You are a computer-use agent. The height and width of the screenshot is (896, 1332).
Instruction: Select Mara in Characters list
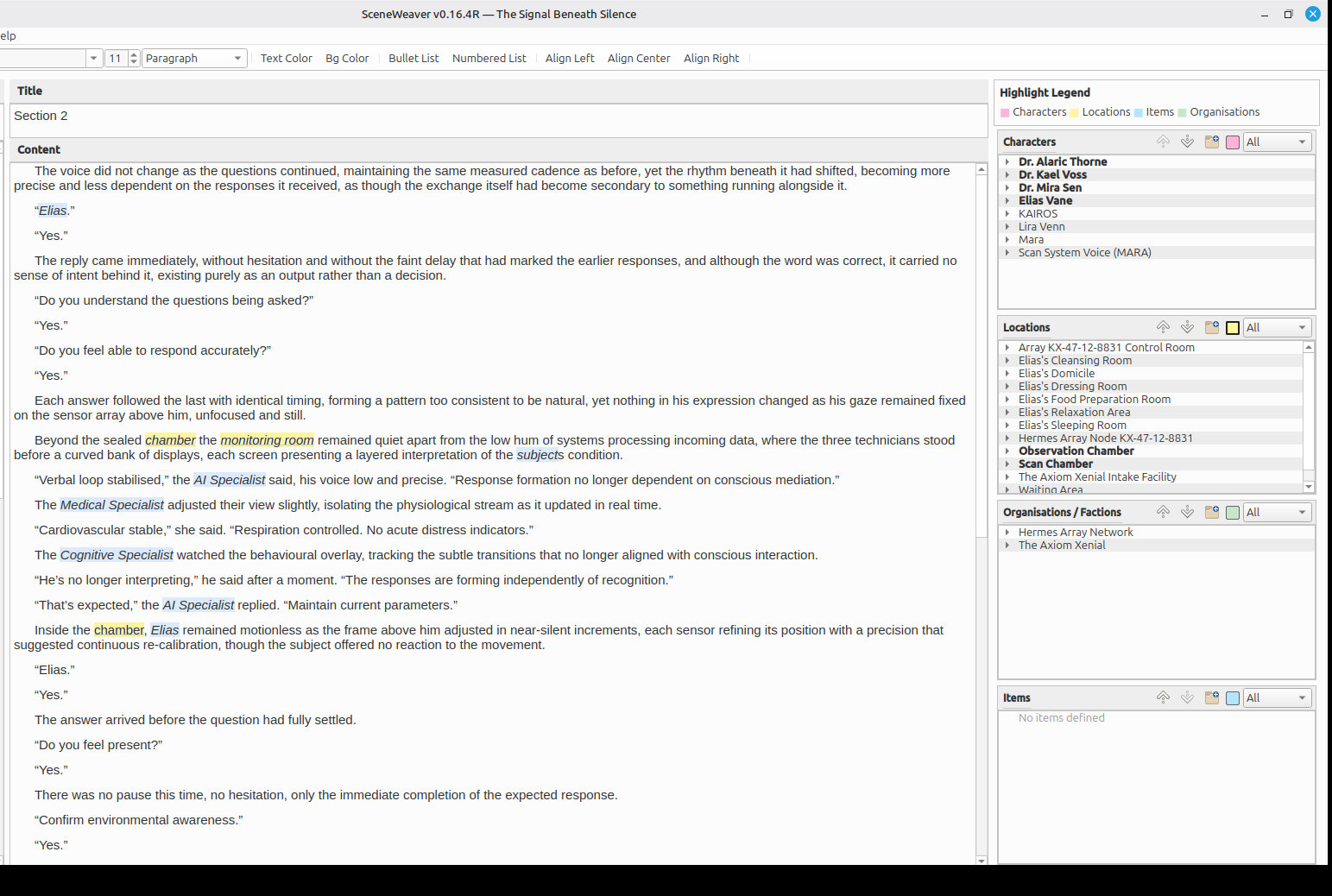point(1157,239)
